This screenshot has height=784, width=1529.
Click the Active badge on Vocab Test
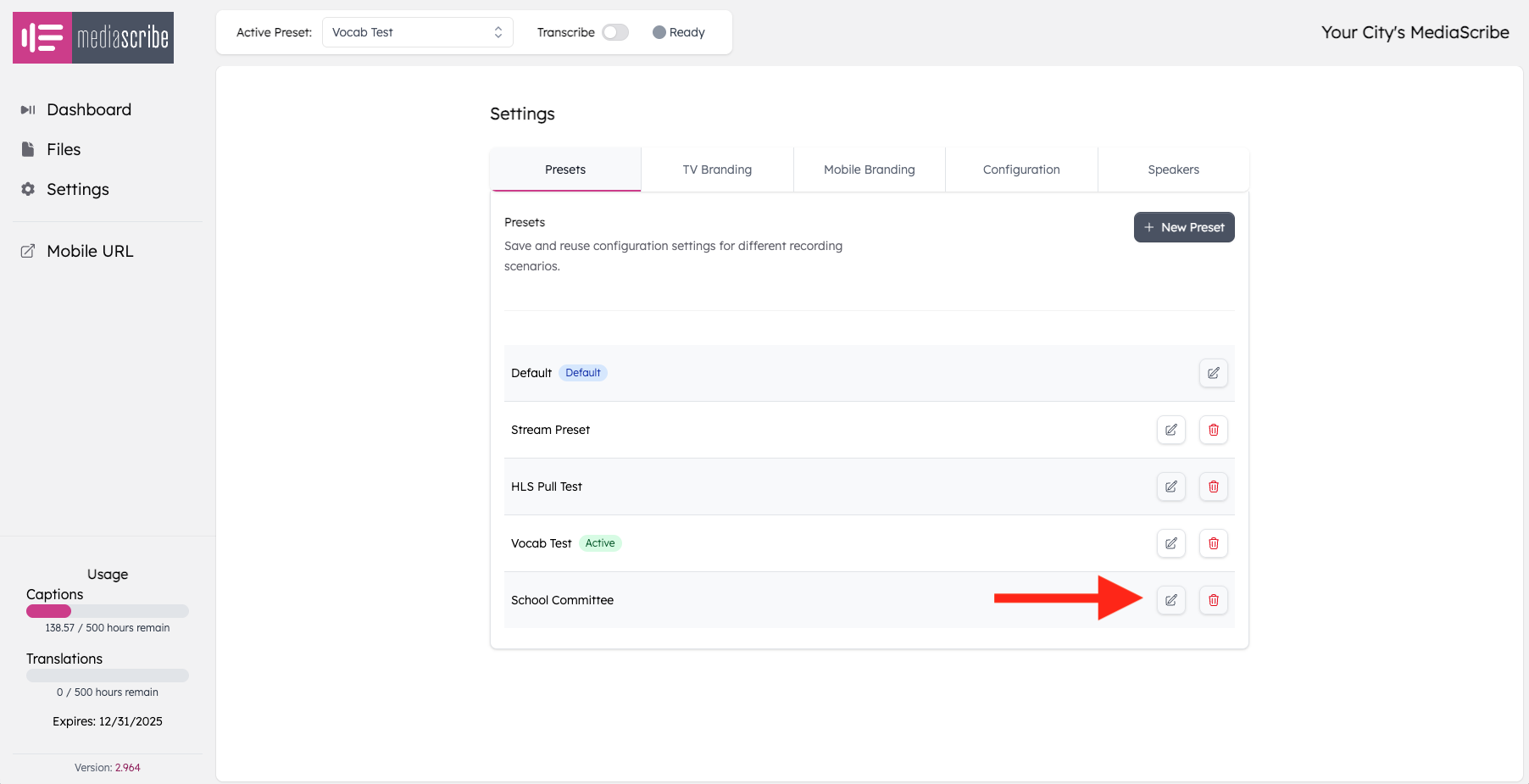[600, 542]
